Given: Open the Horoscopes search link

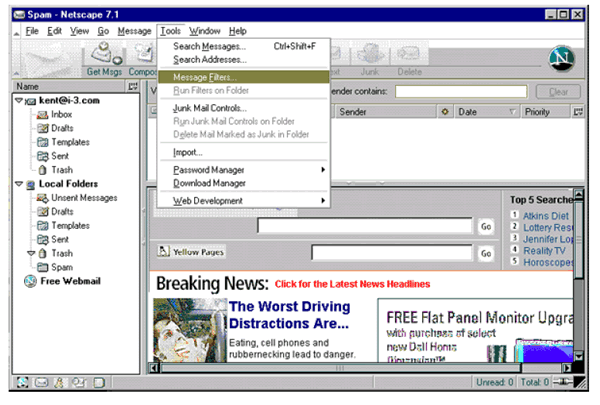Looking at the screenshot, I should click(x=548, y=262).
